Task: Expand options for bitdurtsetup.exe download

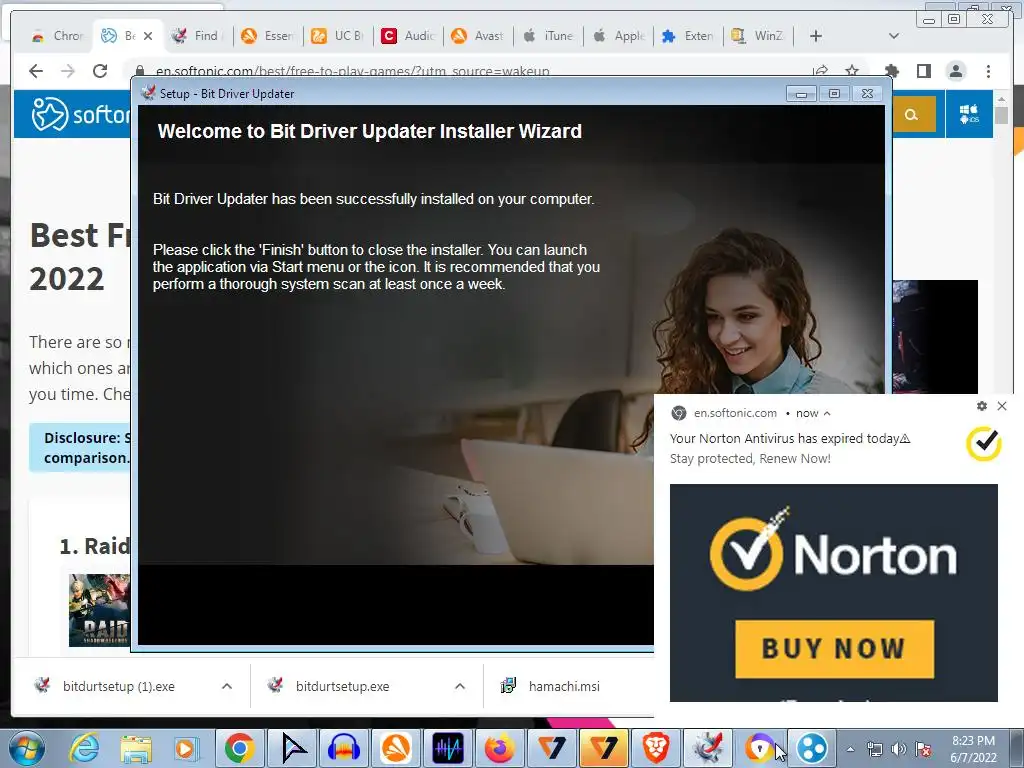Action: pos(460,686)
